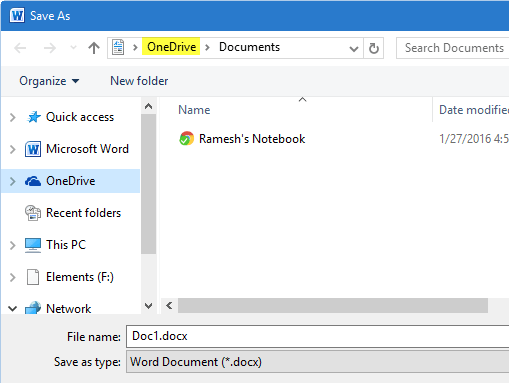Screen dimensions: 509x383
Task: Click the document icon in address bar
Action: pyautogui.click(x=118, y=47)
